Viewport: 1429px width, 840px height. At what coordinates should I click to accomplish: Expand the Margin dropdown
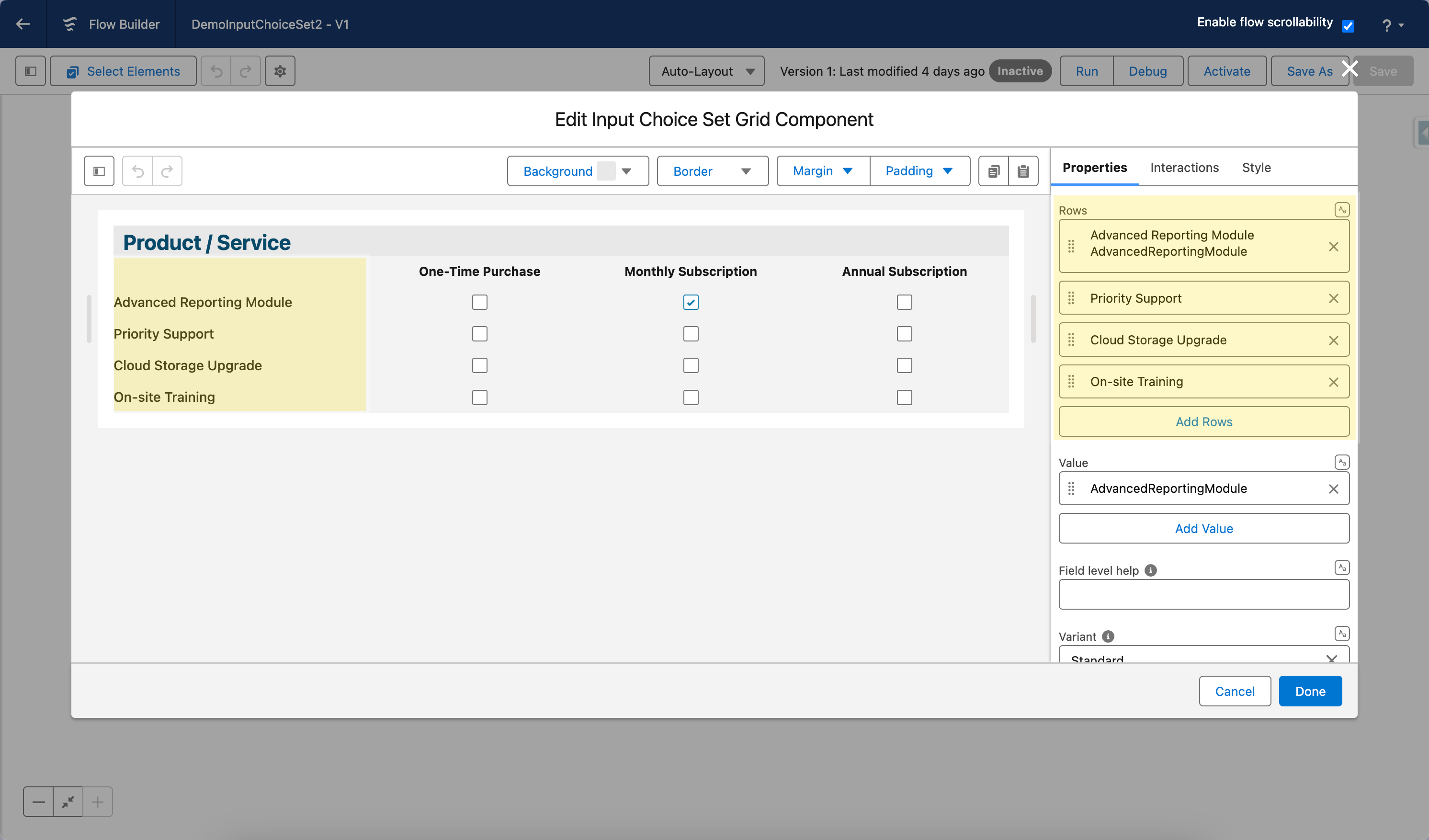(823, 171)
